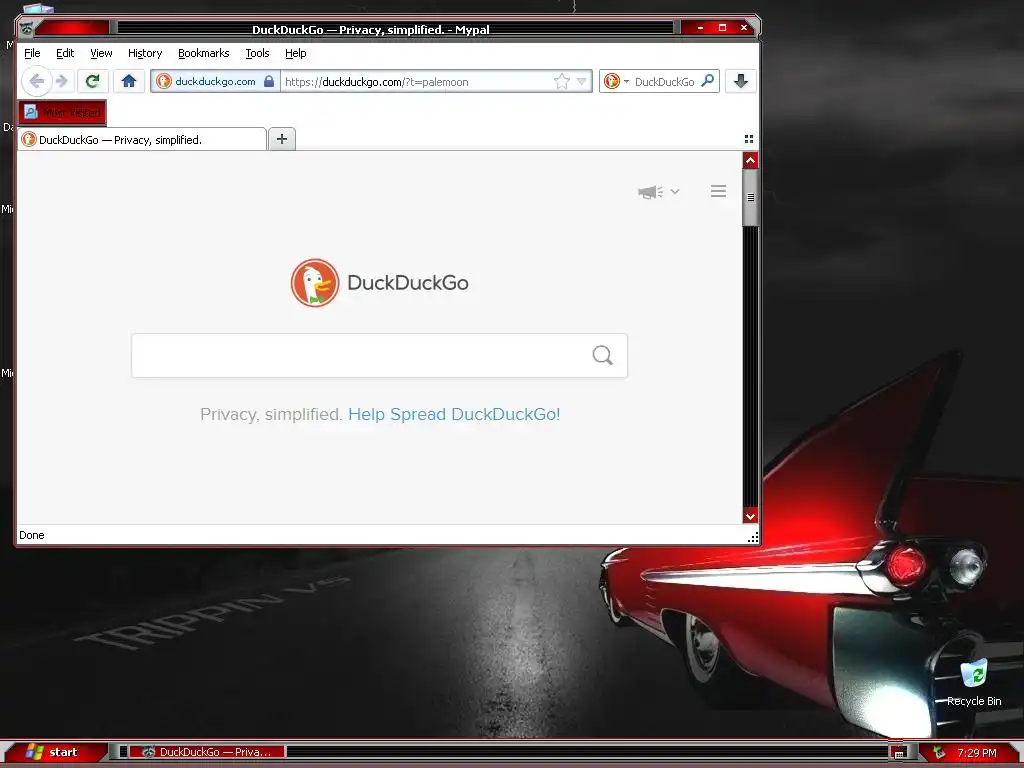Expand the chevron beside the megaphone icon

click(675, 191)
